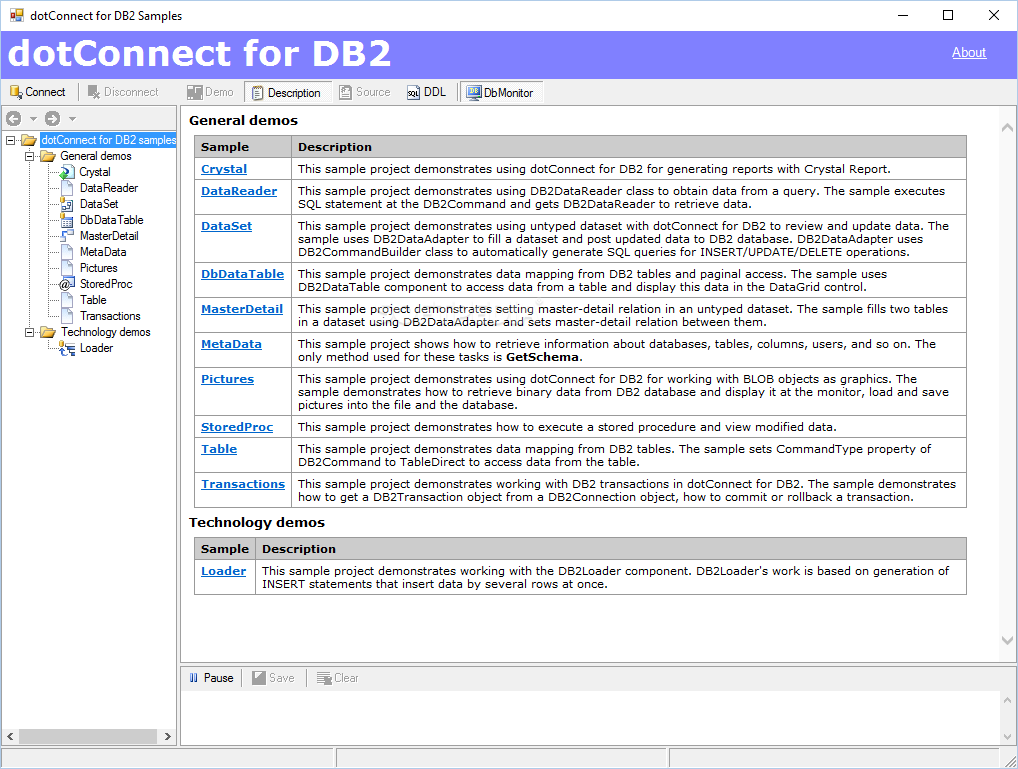Open the DbDataTable sample link in table
1018x769 pixels.
[x=242, y=274]
